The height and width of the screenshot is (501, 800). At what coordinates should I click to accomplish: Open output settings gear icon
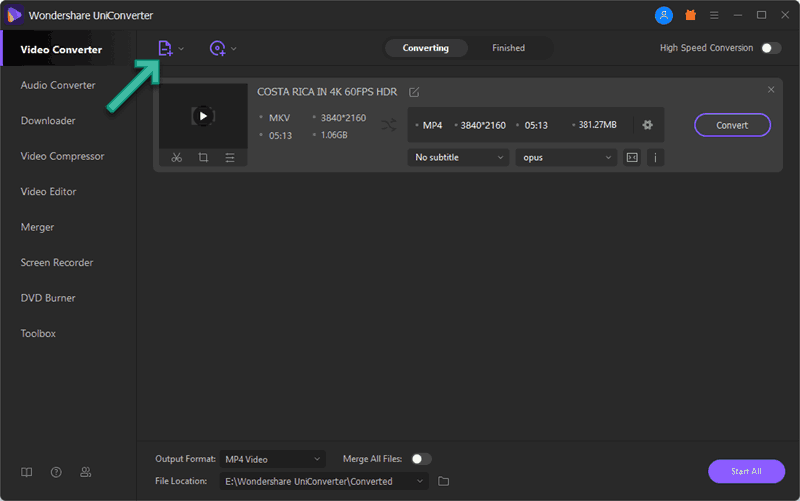(x=647, y=125)
